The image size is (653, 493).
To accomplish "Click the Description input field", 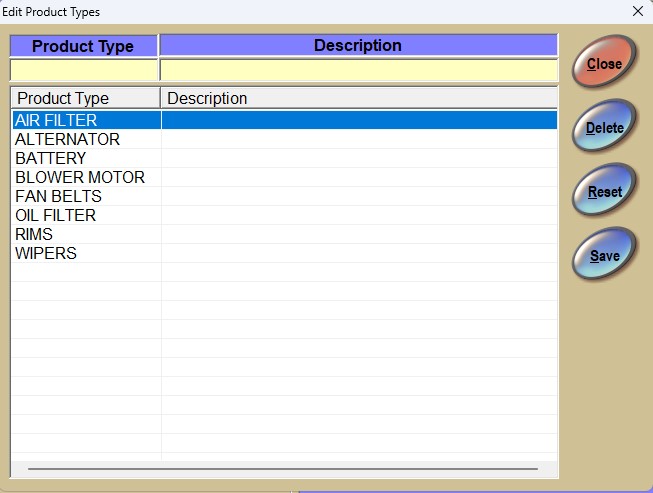I will tap(358, 70).
